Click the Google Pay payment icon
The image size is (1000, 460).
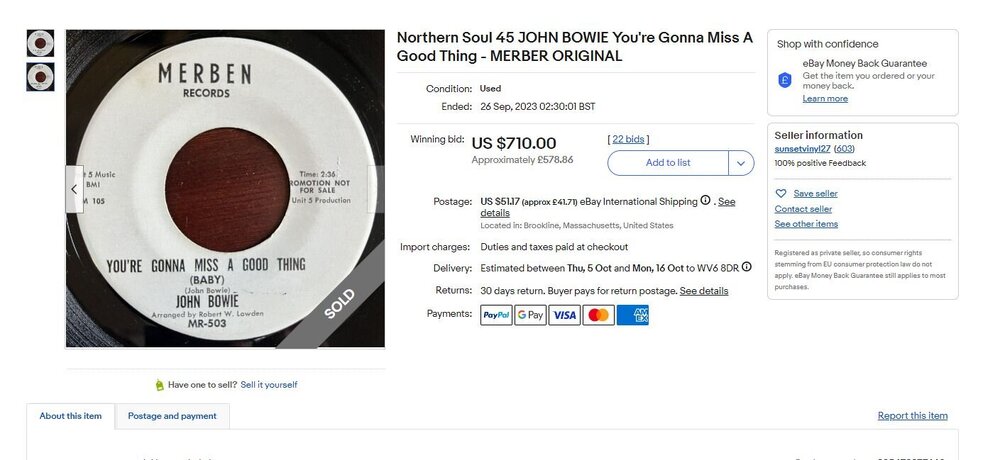[x=531, y=315]
